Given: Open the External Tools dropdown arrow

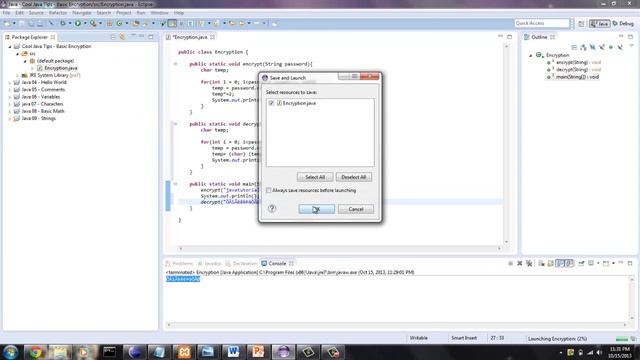Looking at the screenshot, I should tap(100, 24).
